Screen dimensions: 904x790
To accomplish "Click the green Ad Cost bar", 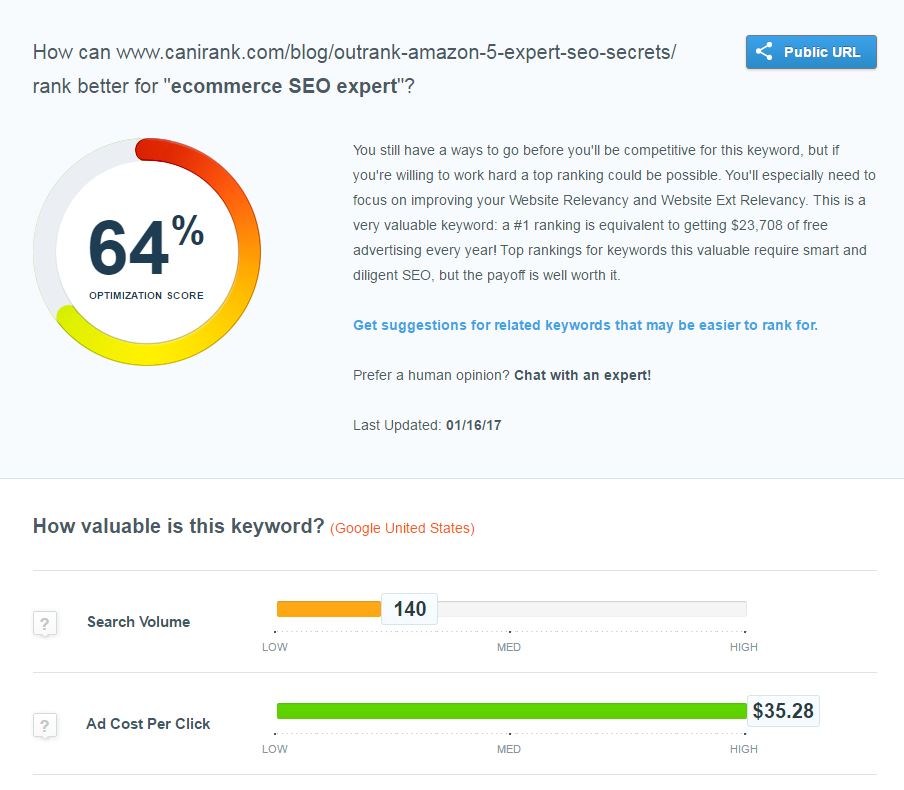I will 512,711.
